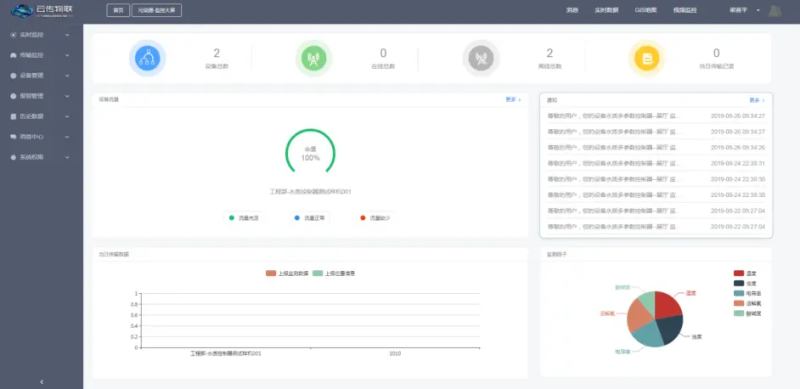800x389 pixels.
Task: Click the dark navy 浊度 pie slice
Action: coord(671,329)
